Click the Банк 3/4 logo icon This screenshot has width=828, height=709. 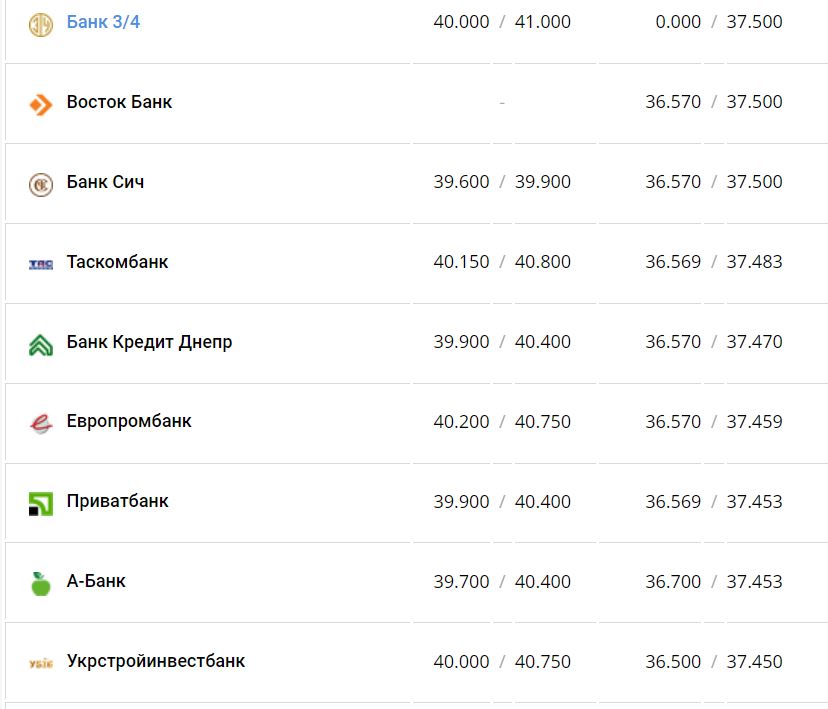(x=40, y=23)
